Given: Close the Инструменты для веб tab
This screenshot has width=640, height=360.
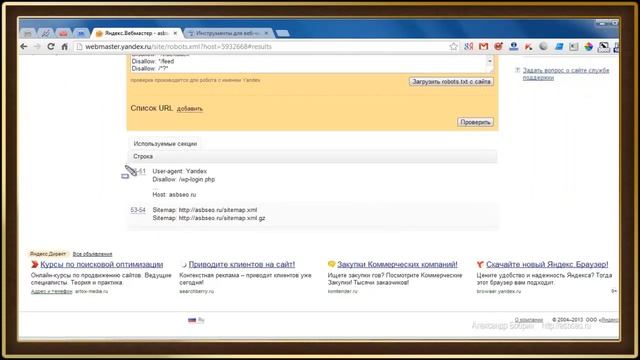Looking at the screenshot, I should (x=267, y=33).
